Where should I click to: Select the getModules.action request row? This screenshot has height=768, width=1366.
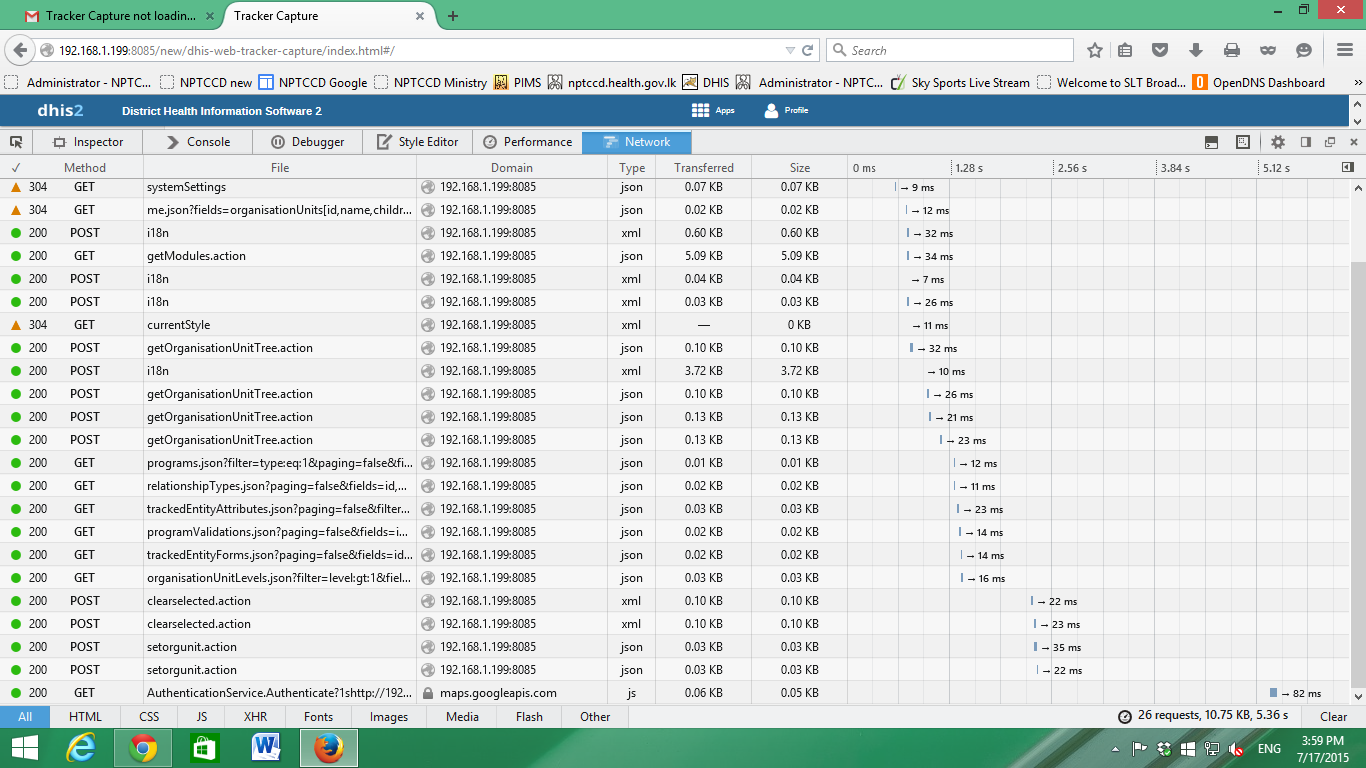click(x=196, y=256)
